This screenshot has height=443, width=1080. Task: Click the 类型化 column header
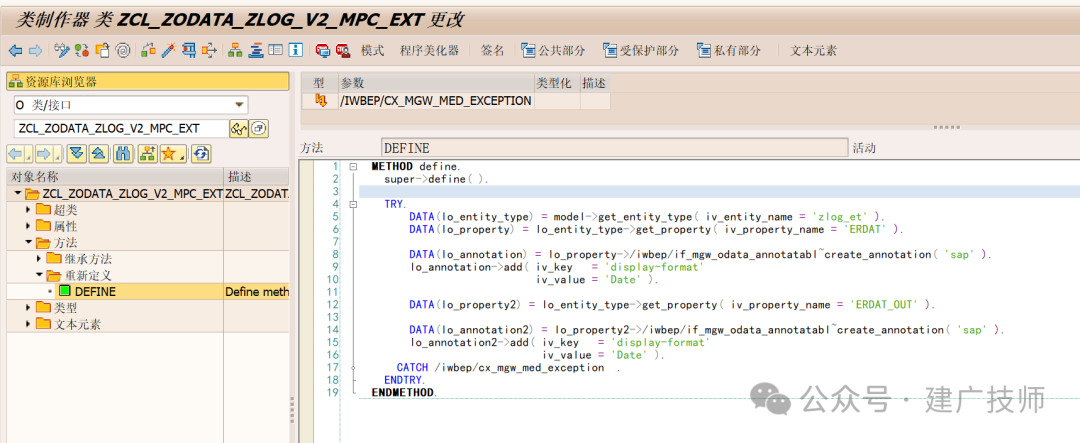click(557, 83)
